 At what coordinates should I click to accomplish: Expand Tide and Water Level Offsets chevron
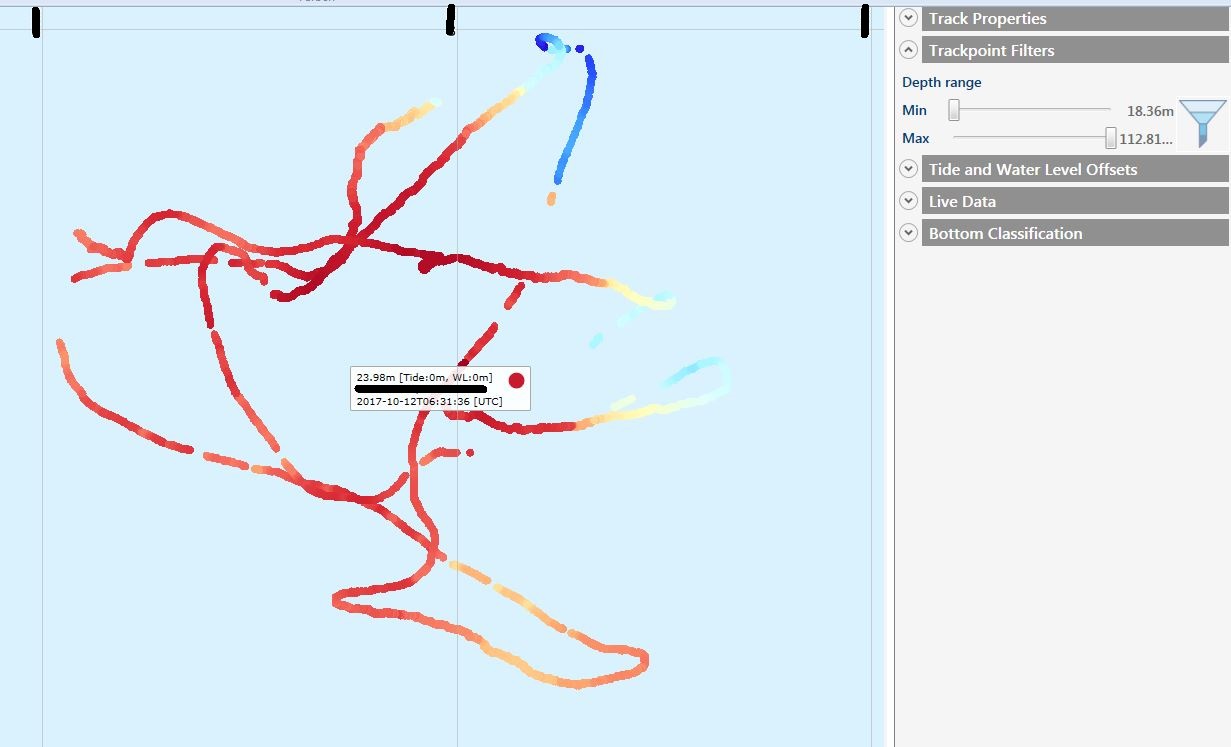(908, 169)
